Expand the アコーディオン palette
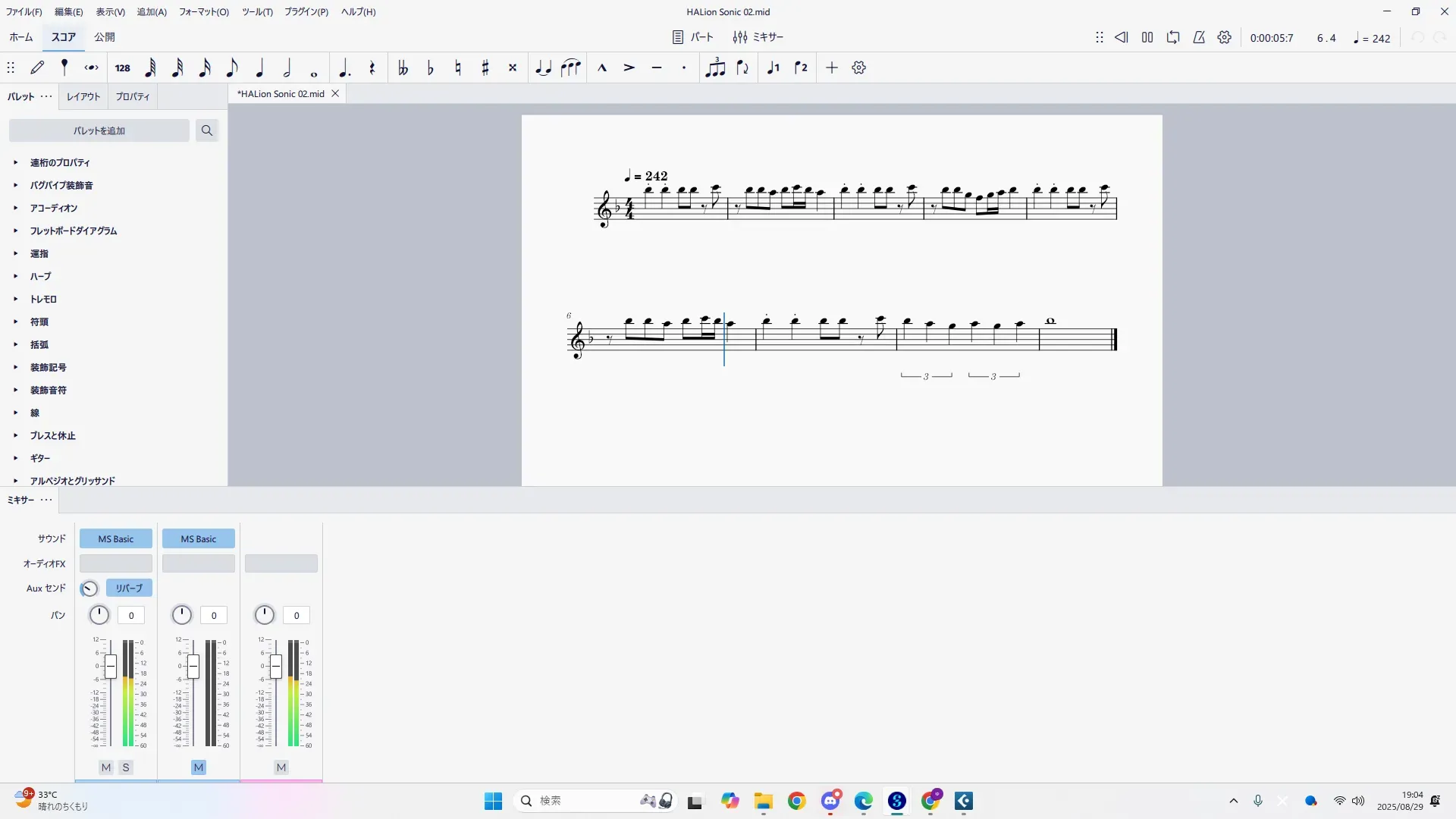This screenshot has height=819, width=1456. coord(53,208)
